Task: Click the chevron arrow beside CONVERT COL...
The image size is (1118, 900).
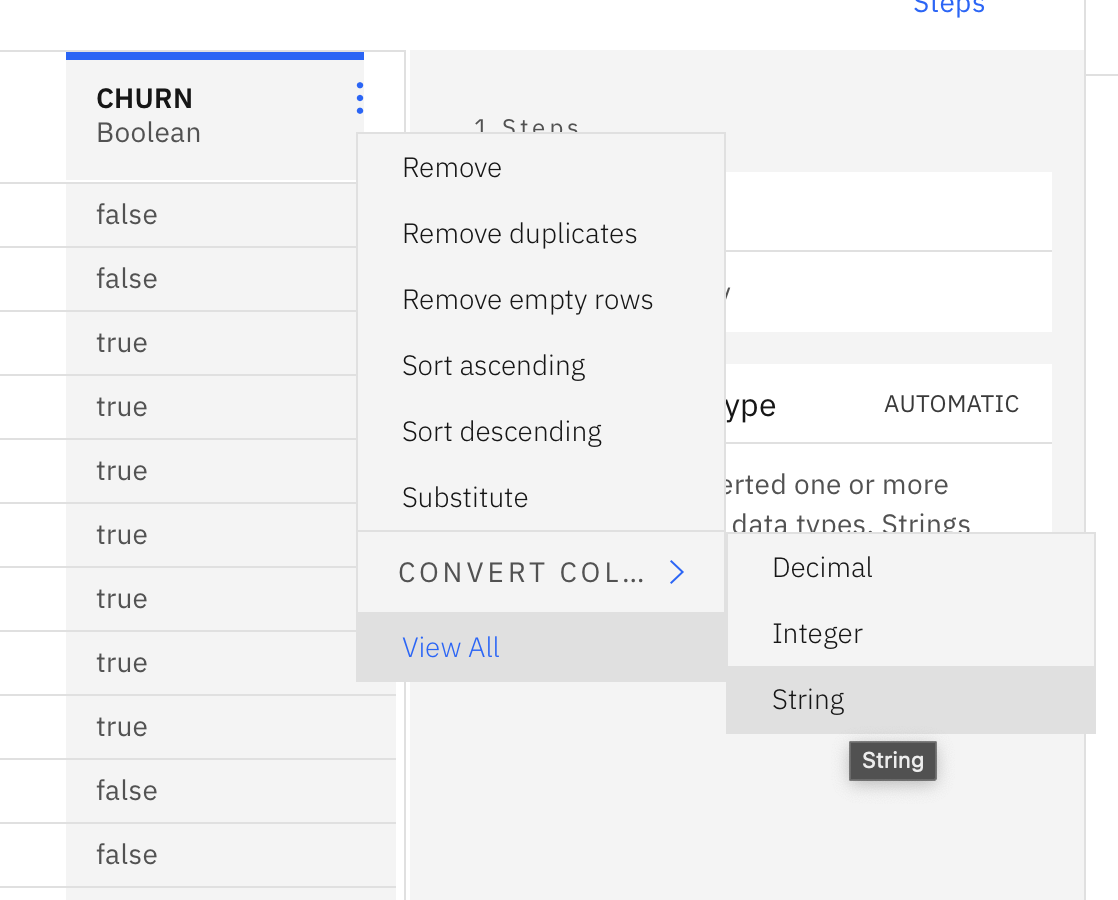Action: [677, 572]
